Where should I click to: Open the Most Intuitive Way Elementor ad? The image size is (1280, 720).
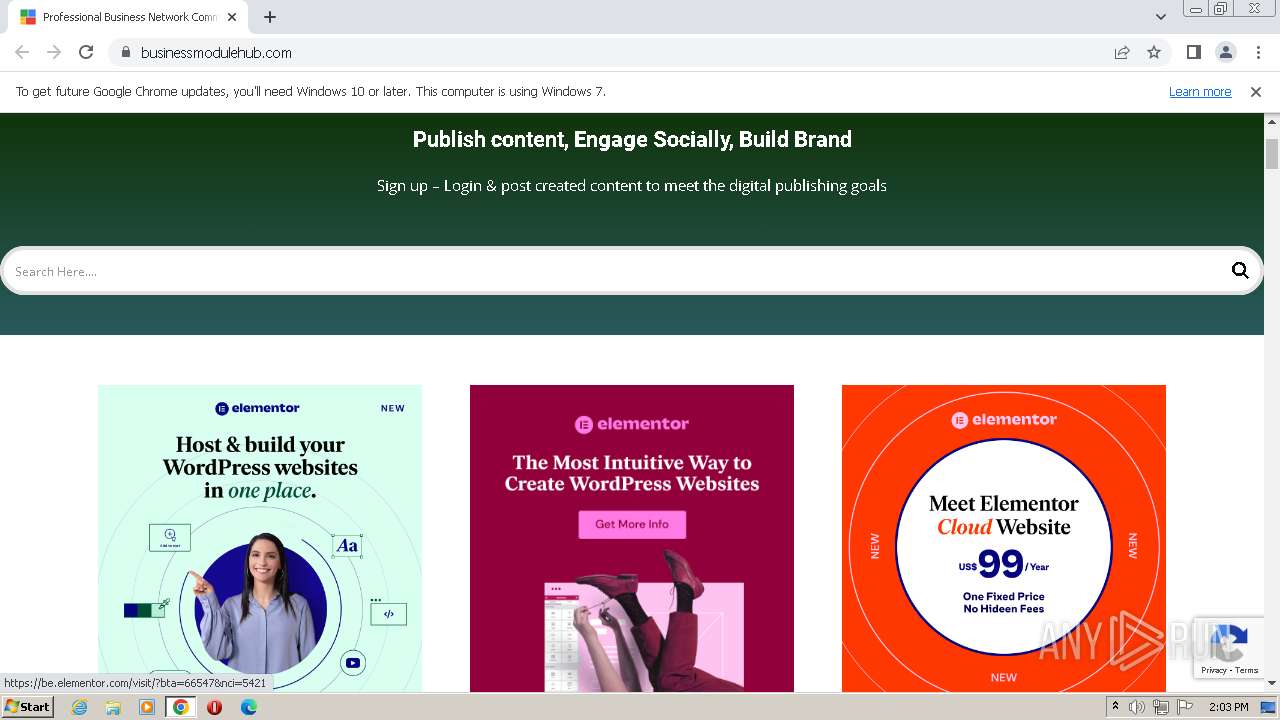[632, 538]
